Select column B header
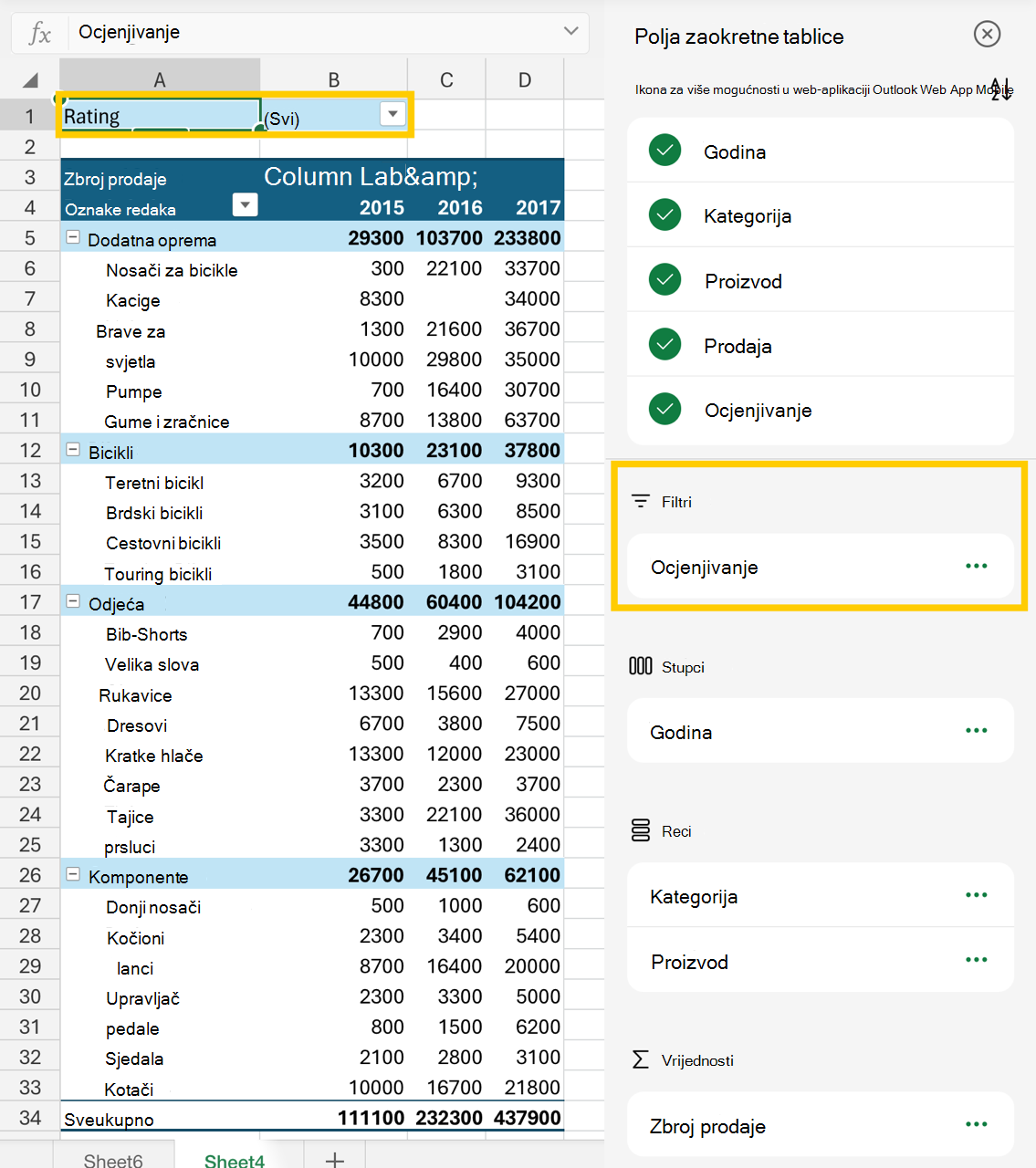The width and height of the screenshot is (1036, 1168). click(334, 79)
